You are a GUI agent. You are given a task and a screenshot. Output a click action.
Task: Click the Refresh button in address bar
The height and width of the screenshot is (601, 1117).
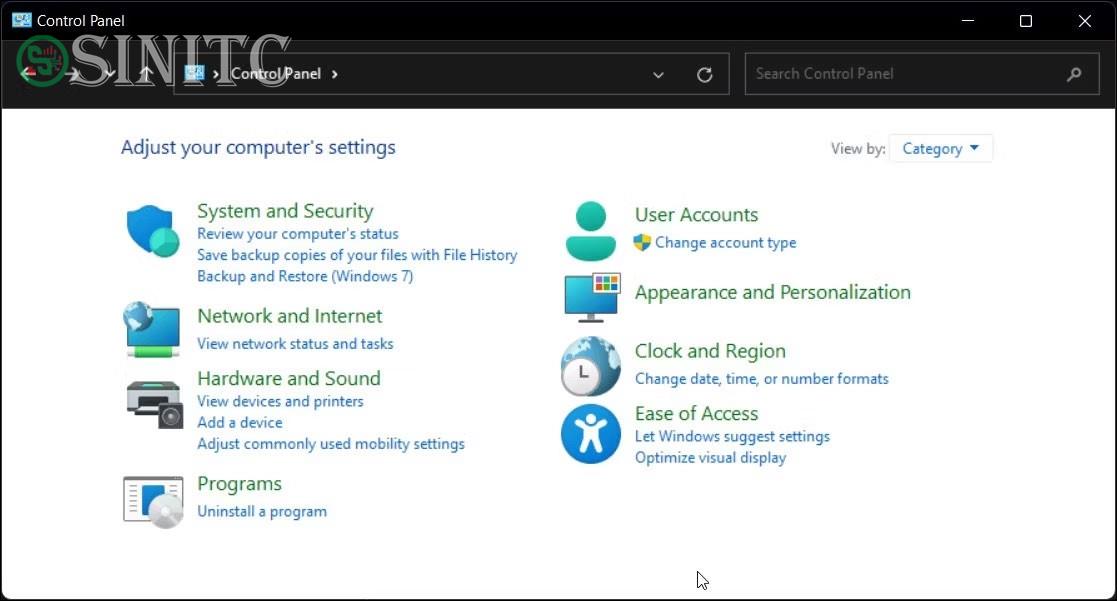coord(705,74)
